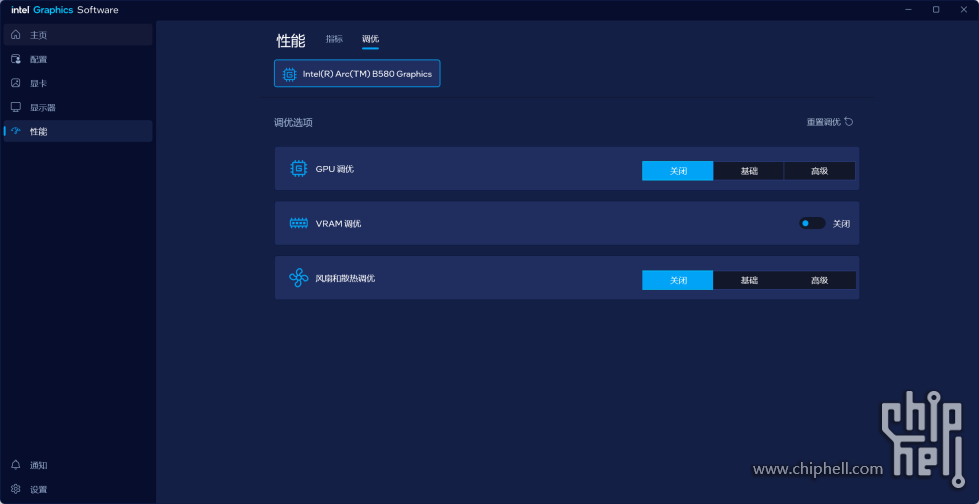979x504 pixels.
Task: Close the Intel Graphics Software window
Action: [964, 9]
